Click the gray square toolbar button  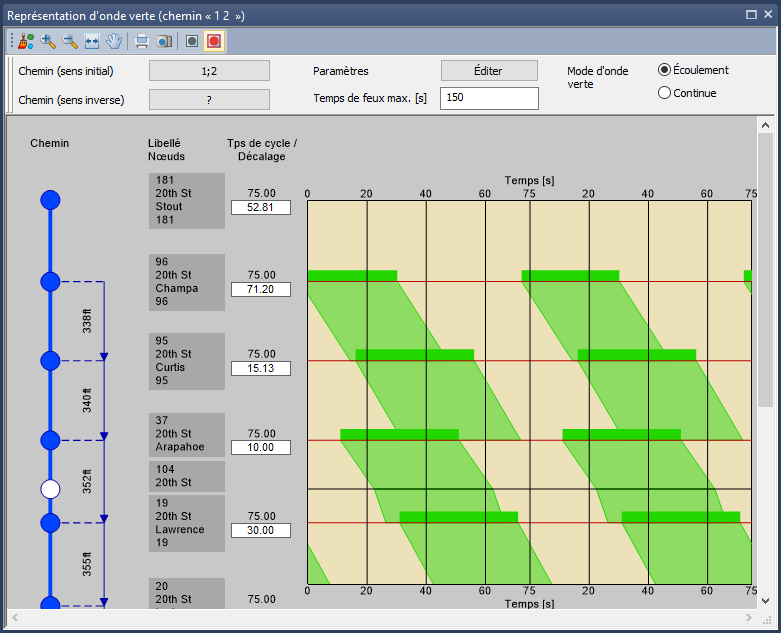pos(192,41)
